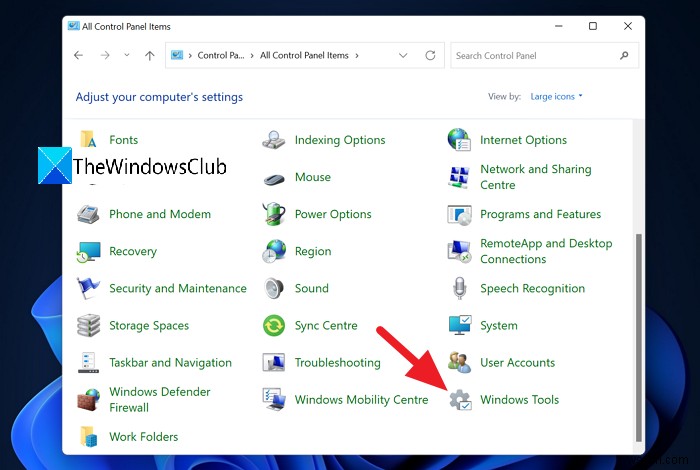Open the Internet Options globe icon

click(x=459, y=139)
